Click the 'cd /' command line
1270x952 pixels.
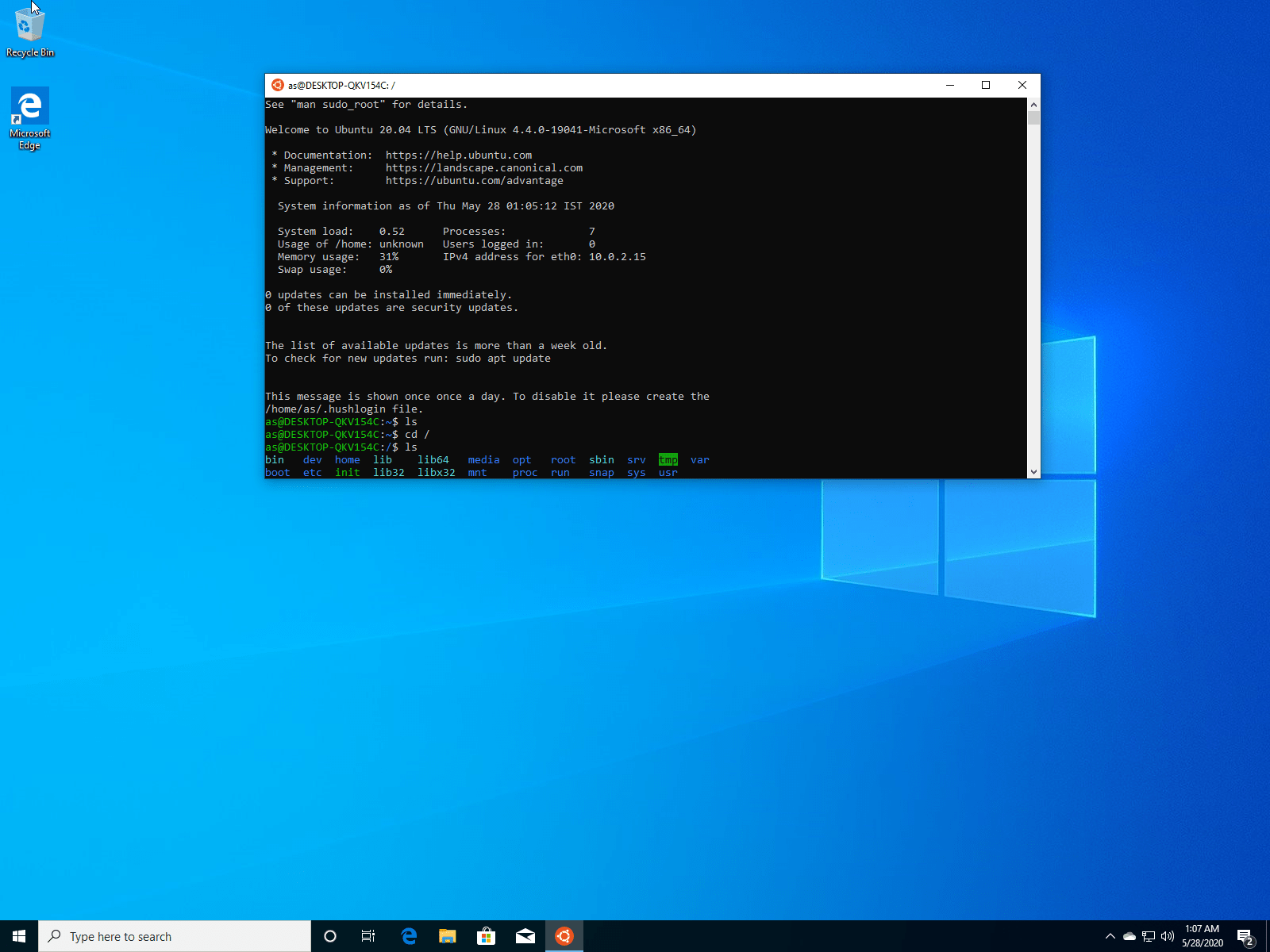coord(348,435)
